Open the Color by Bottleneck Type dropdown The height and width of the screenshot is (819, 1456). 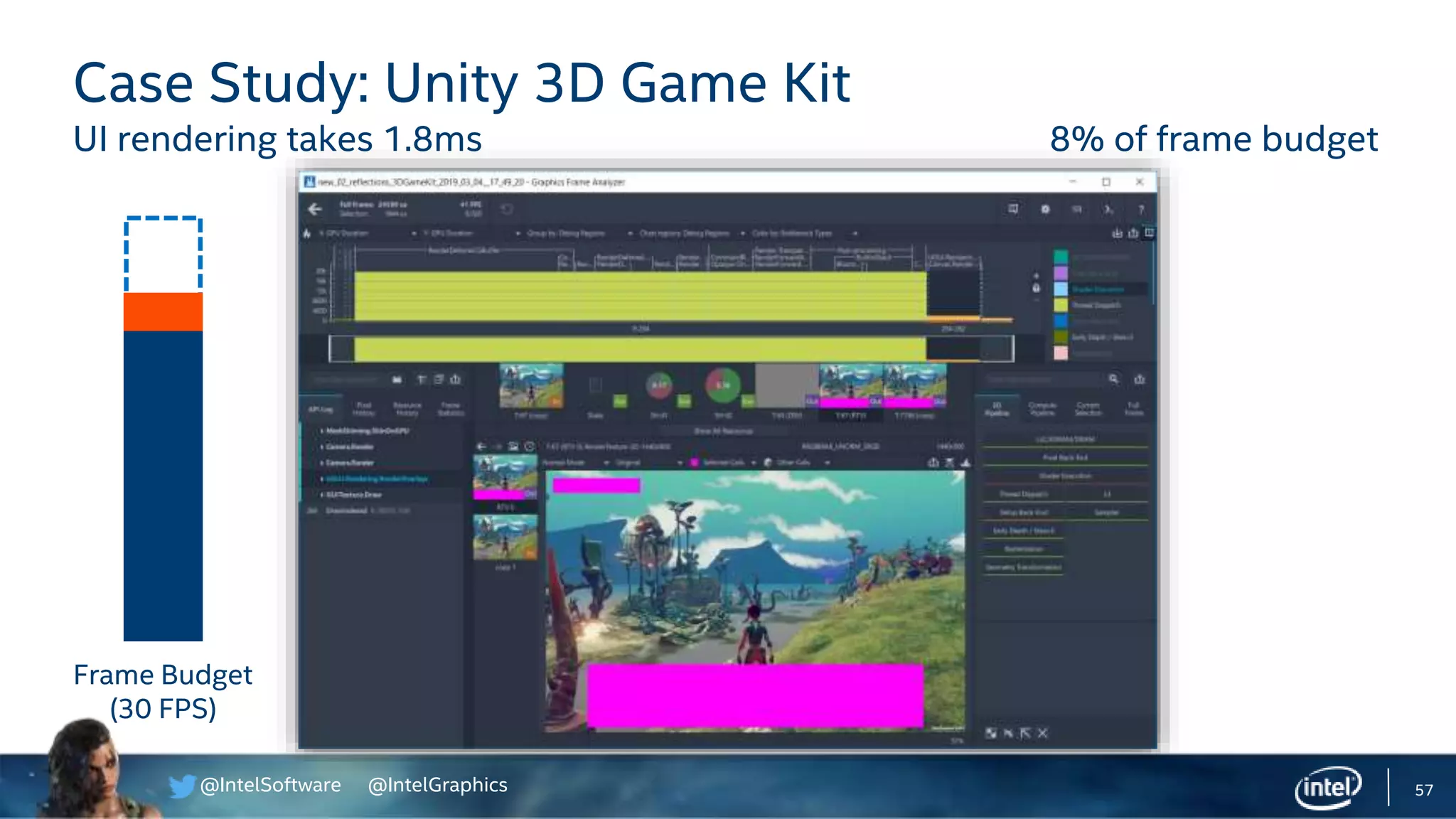[805, 233]
